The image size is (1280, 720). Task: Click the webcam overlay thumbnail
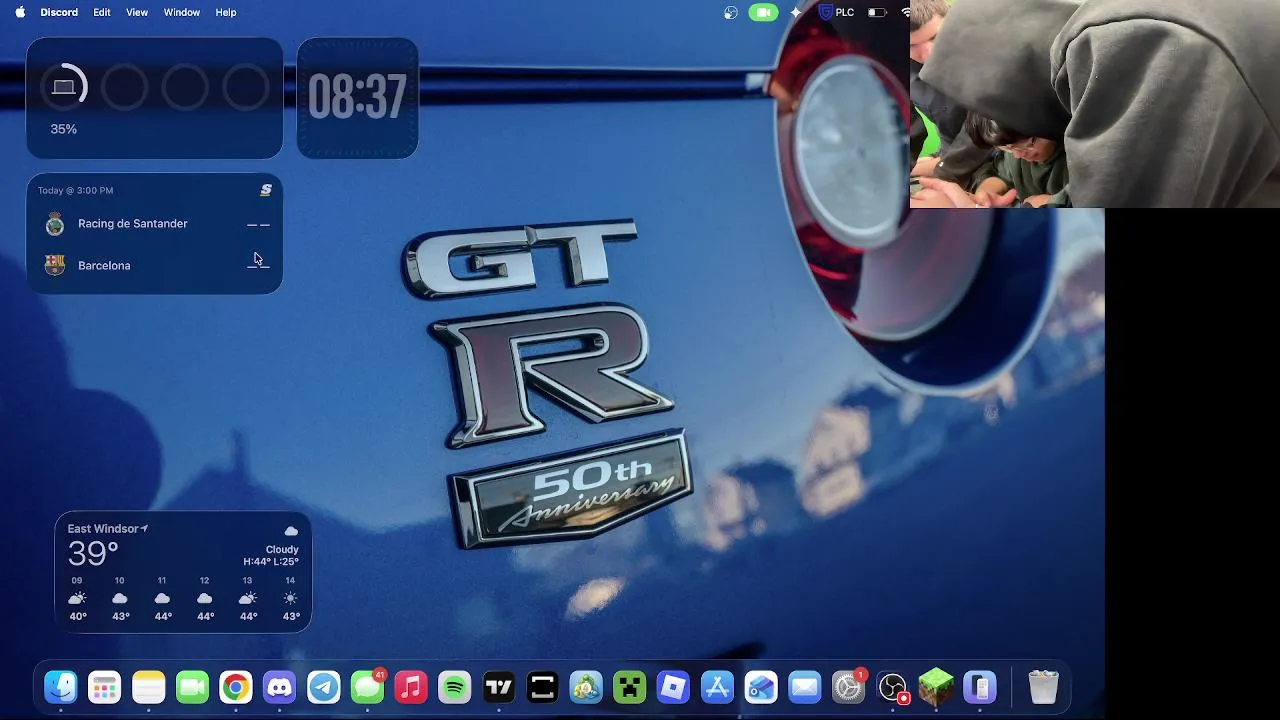pos(1095,104)
